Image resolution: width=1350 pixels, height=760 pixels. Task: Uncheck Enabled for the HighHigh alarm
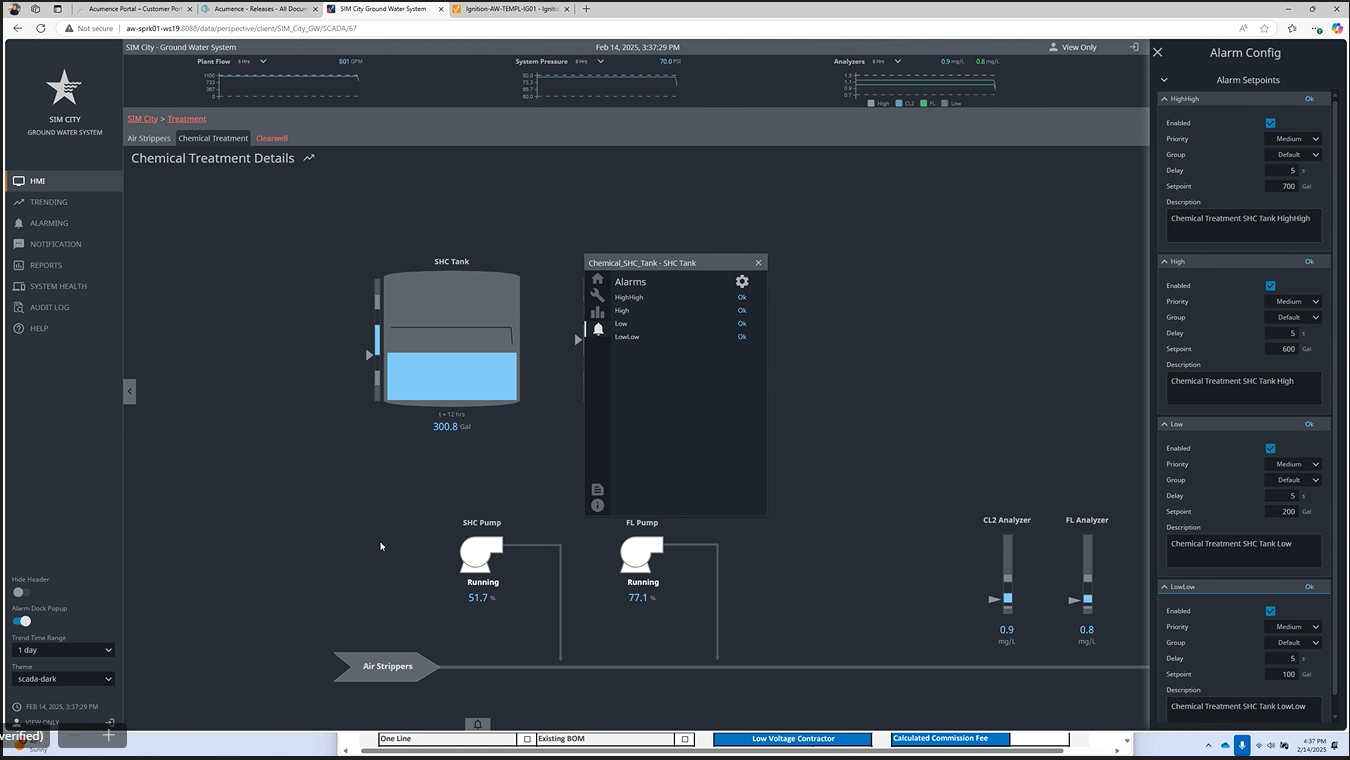[1270, 123]
